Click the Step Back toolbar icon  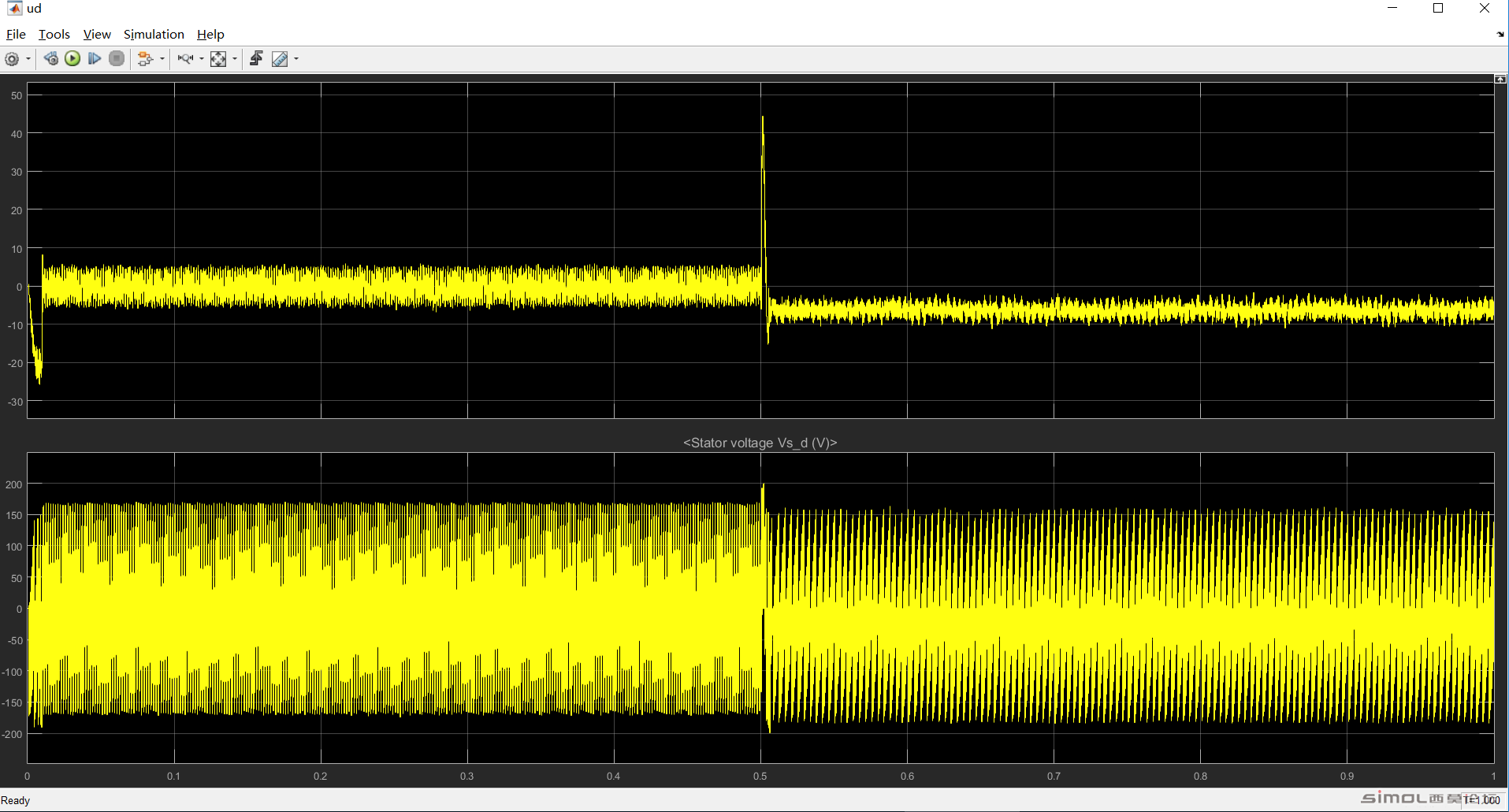click(51, 59)
